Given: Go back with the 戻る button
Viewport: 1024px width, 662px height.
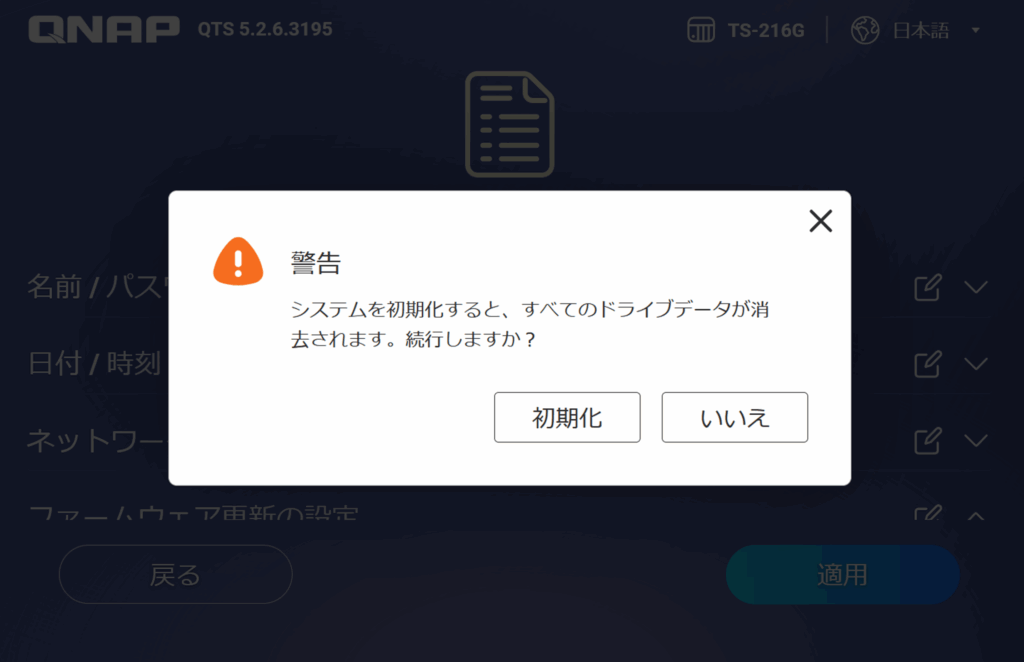Looking at the screenshot, I should [x=176, y=575].
